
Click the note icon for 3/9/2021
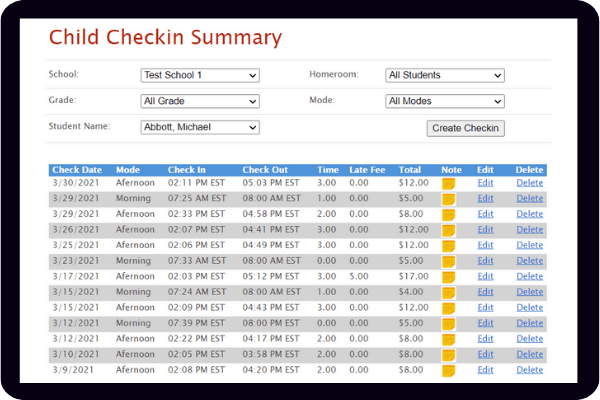[448, 370]
